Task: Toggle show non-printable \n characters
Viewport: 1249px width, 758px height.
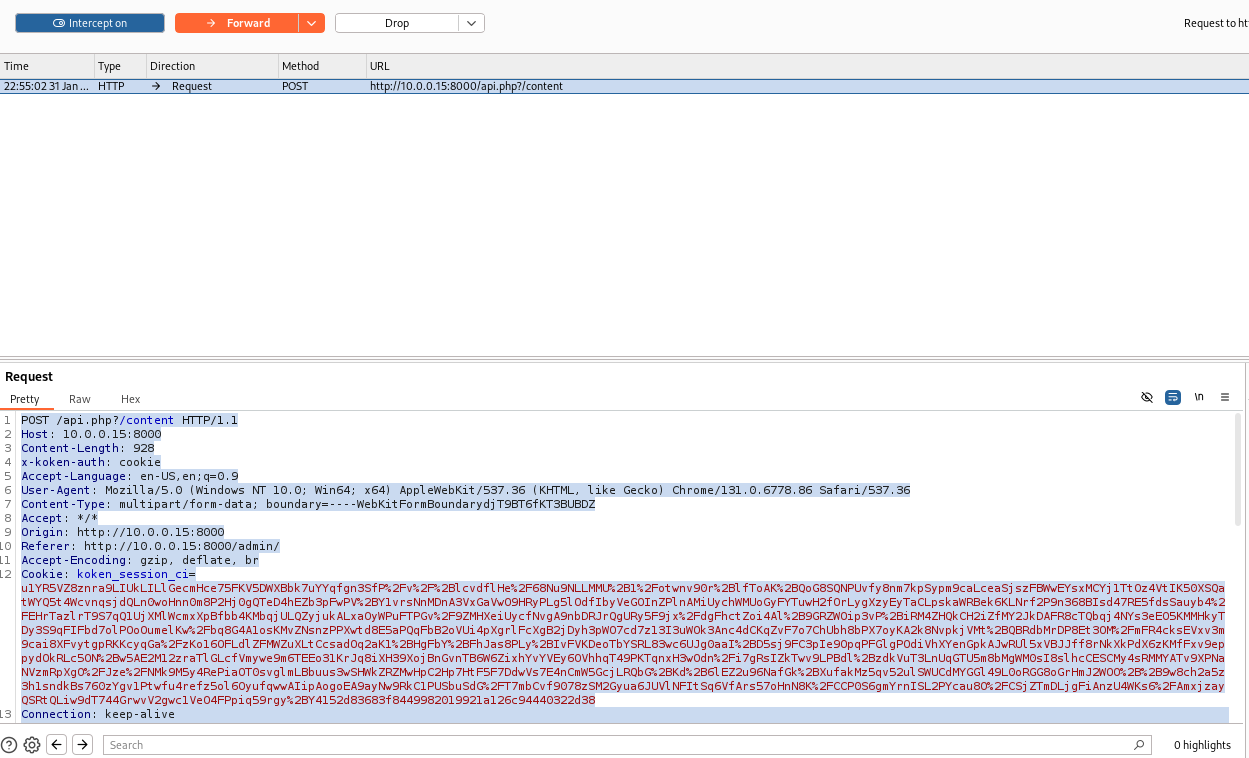Action: 1199,398
